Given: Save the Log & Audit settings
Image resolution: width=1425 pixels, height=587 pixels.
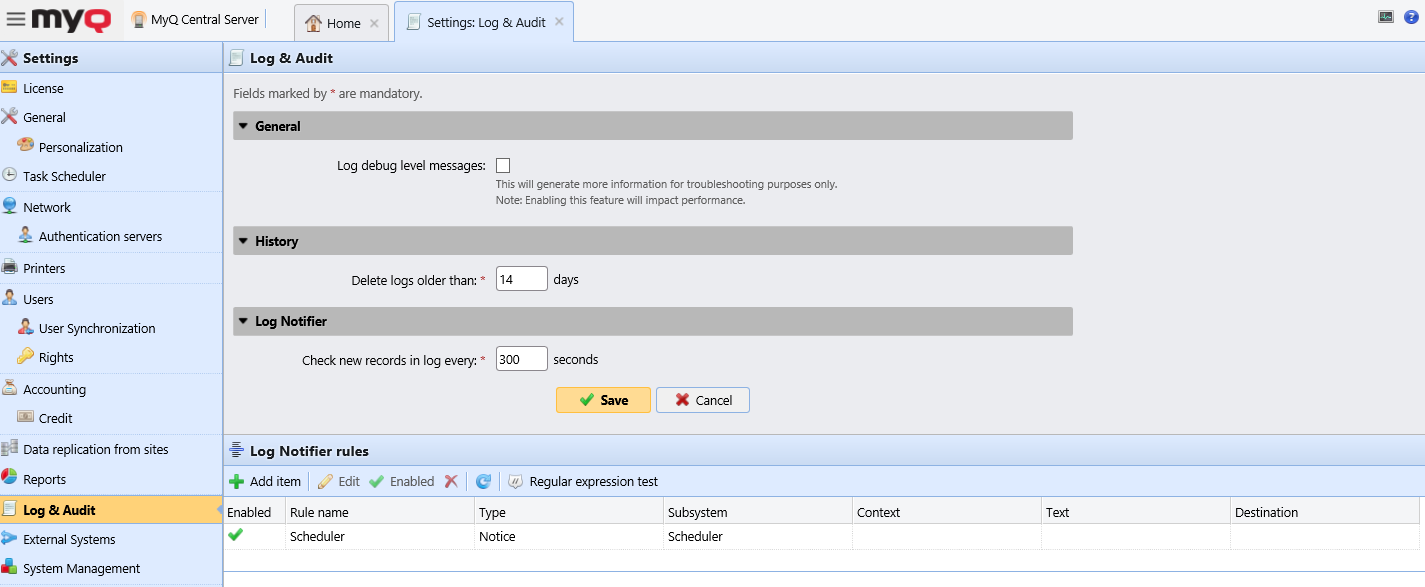Looking at the screenshot, I should [x=603, y=399].
